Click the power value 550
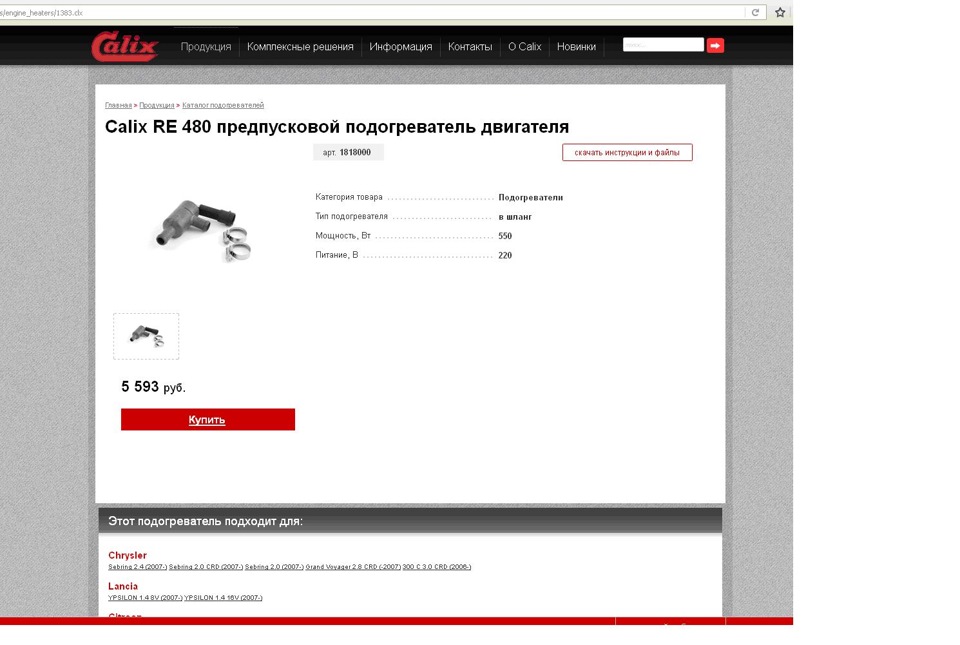The image size is (960, 645). [505, 236]
